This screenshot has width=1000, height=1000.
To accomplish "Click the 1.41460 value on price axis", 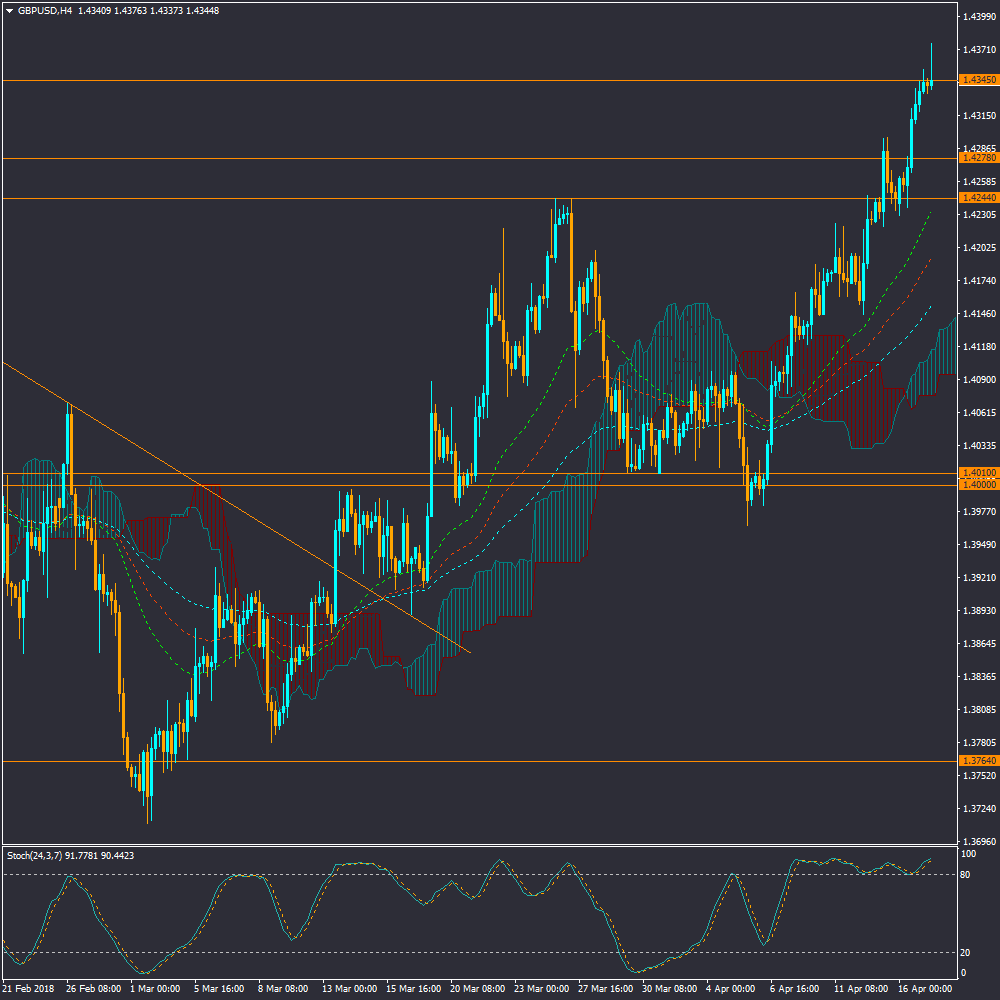I will (977, 314).
